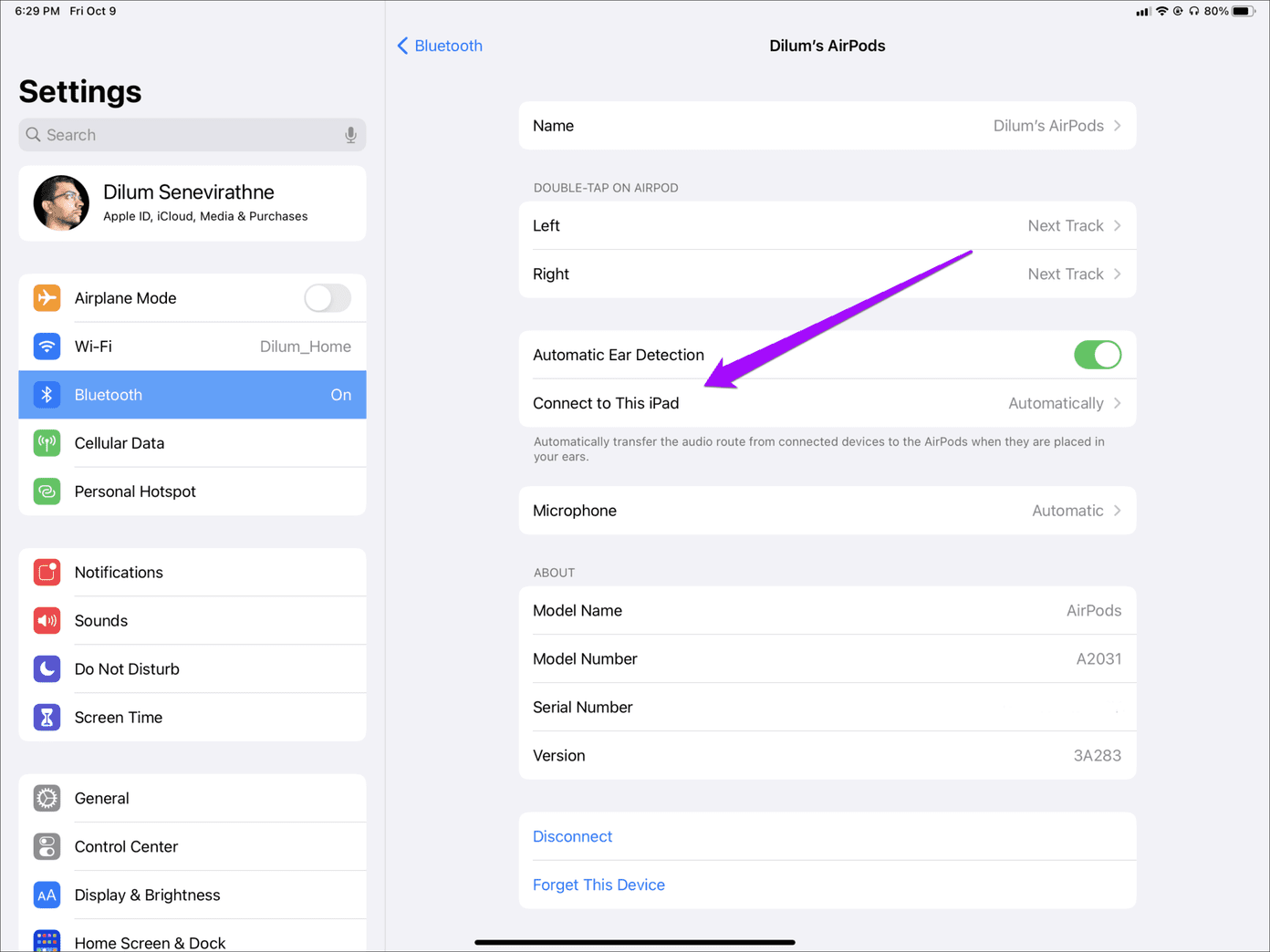Tap the Screen Time hourglass icon
Screen dimensions: 1270x952
[47, 718]
